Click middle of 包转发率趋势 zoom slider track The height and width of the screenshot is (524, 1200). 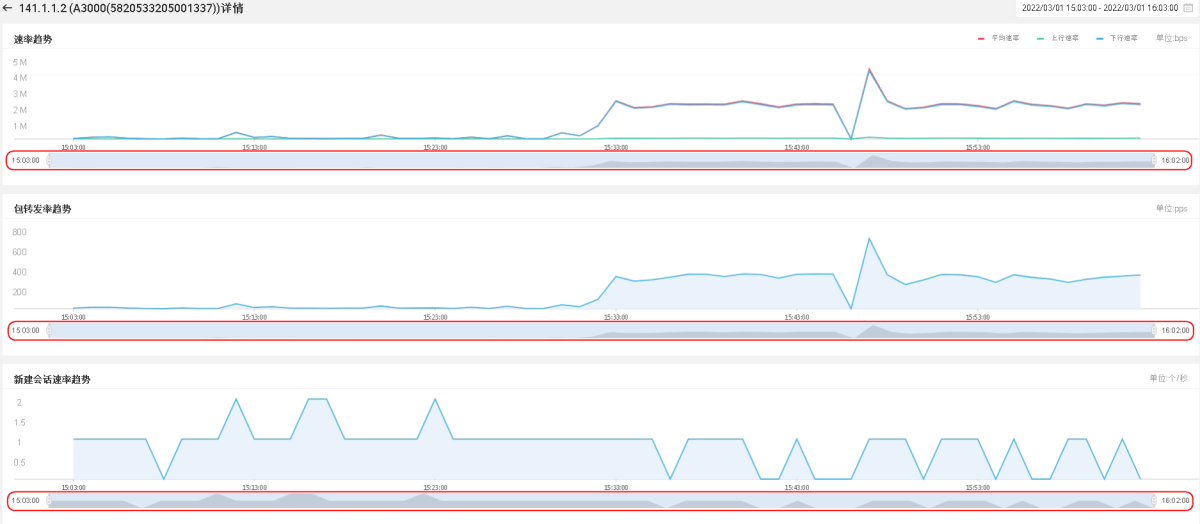(600, 330)
